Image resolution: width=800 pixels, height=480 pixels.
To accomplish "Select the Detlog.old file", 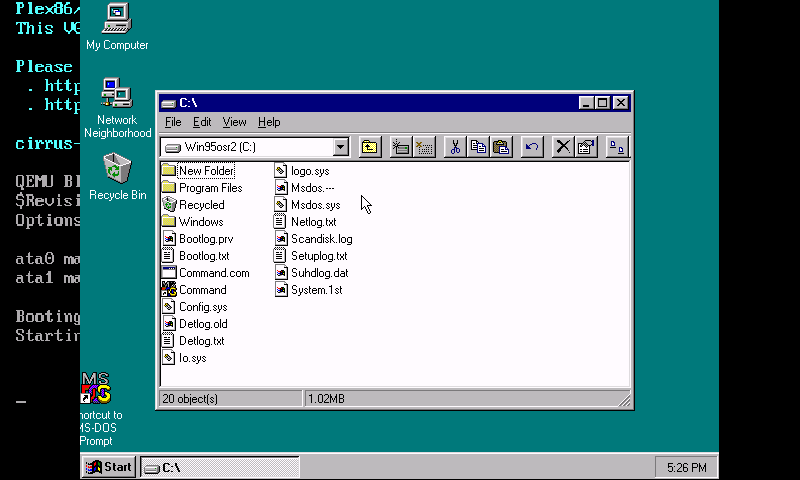I will [x=195, y=324].
